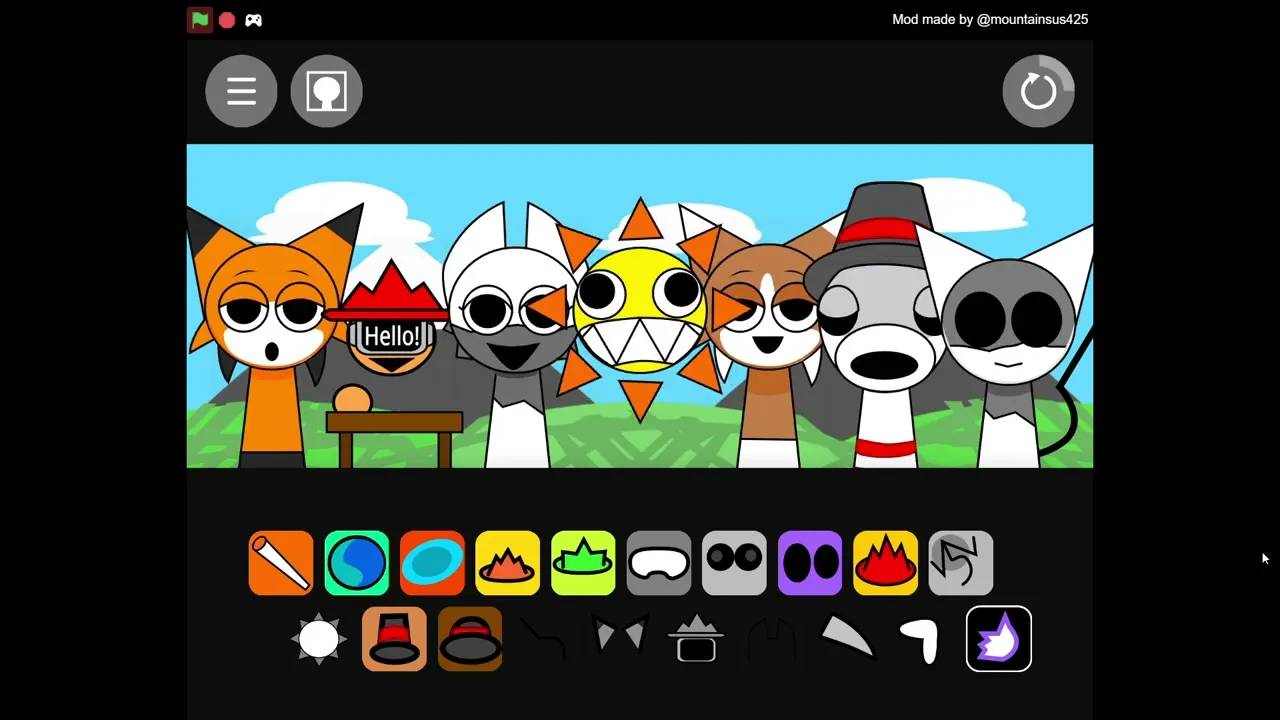The image size is (1280, 720).
Task: Select the gray scribble sound icon
Action: [x=961, y=563]
